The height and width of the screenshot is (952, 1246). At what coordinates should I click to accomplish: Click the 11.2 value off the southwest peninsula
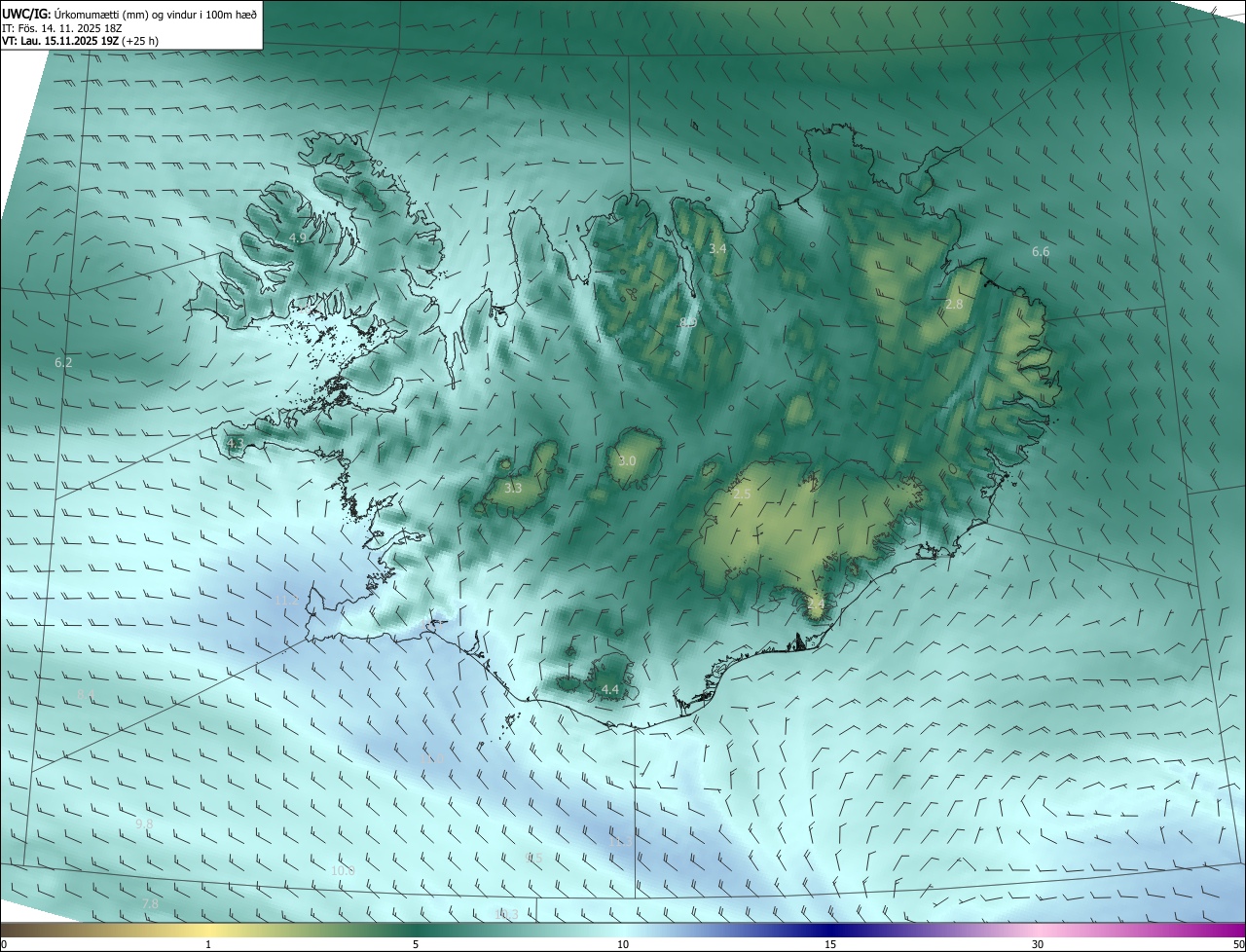point(287,600)
